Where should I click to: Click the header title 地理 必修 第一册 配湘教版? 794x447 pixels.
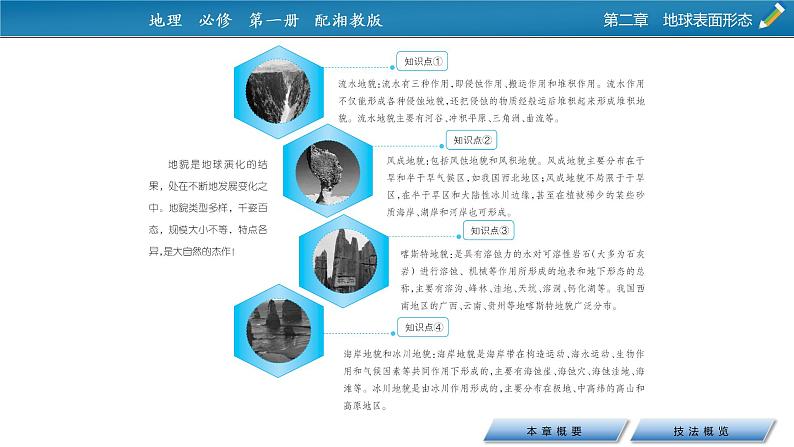265,20
